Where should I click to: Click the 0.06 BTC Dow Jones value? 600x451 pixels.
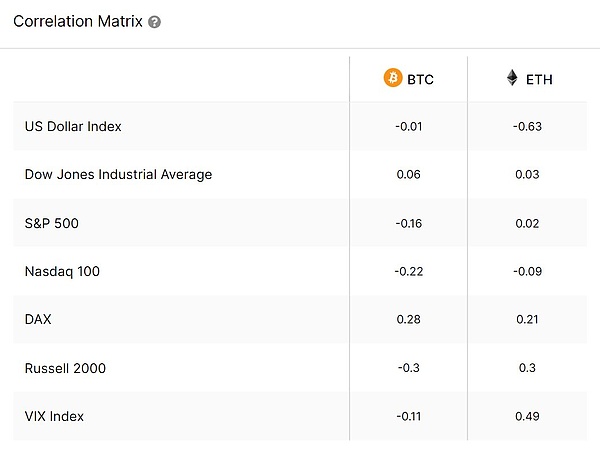(408, 174)
